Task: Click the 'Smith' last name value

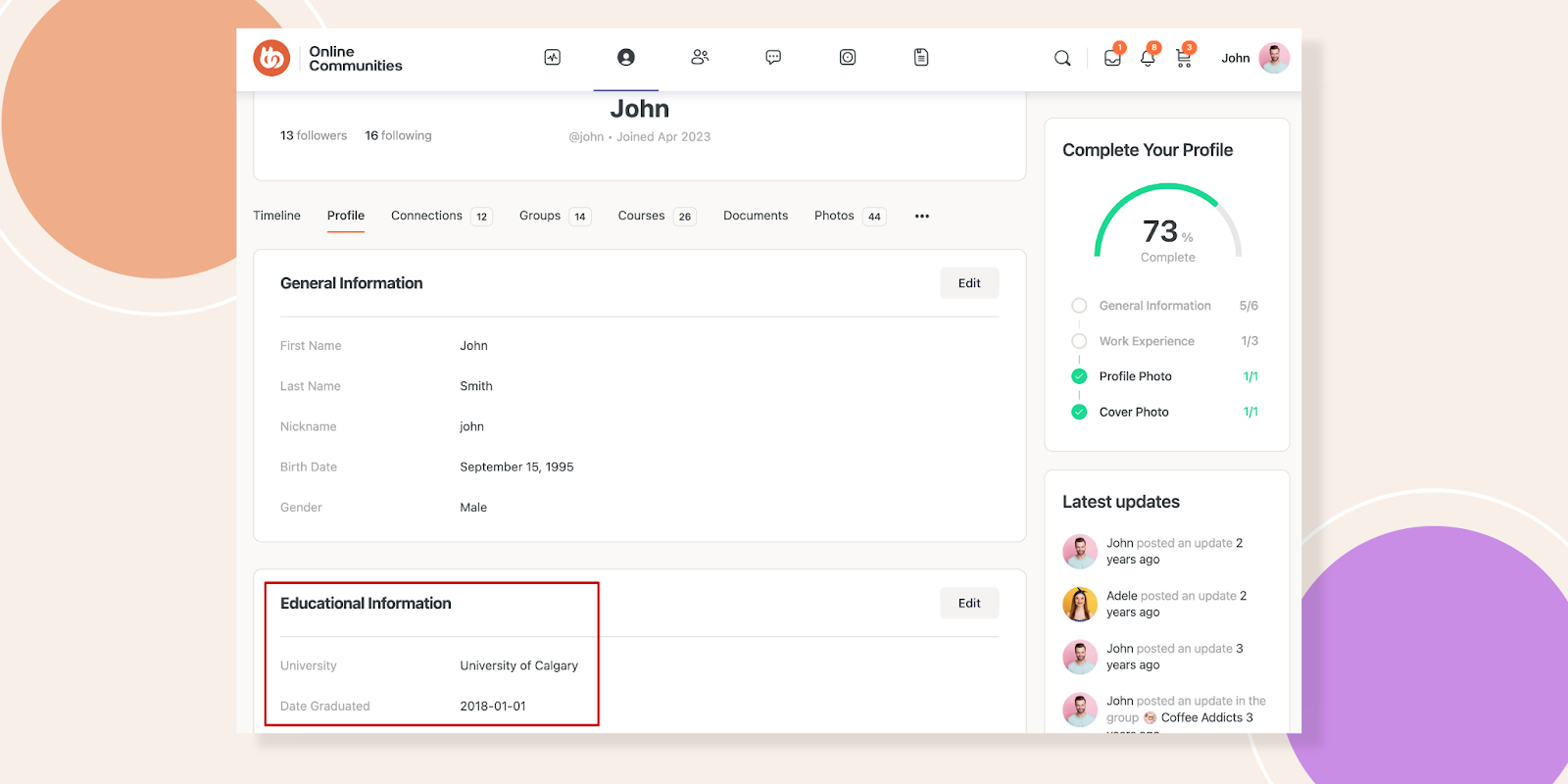Action: [476, 386]
